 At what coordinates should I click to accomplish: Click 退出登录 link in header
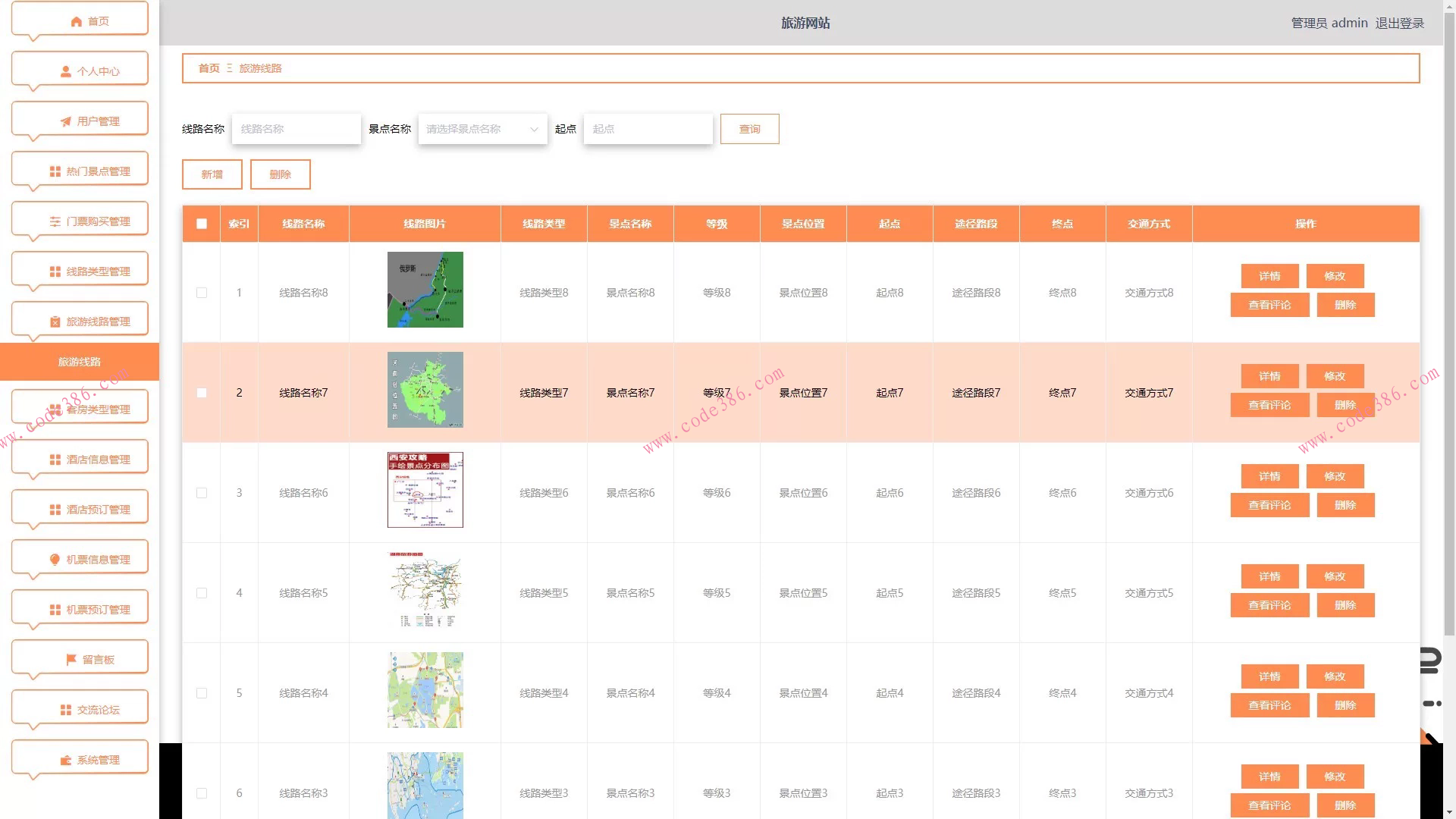click(x=1399, y=23)
